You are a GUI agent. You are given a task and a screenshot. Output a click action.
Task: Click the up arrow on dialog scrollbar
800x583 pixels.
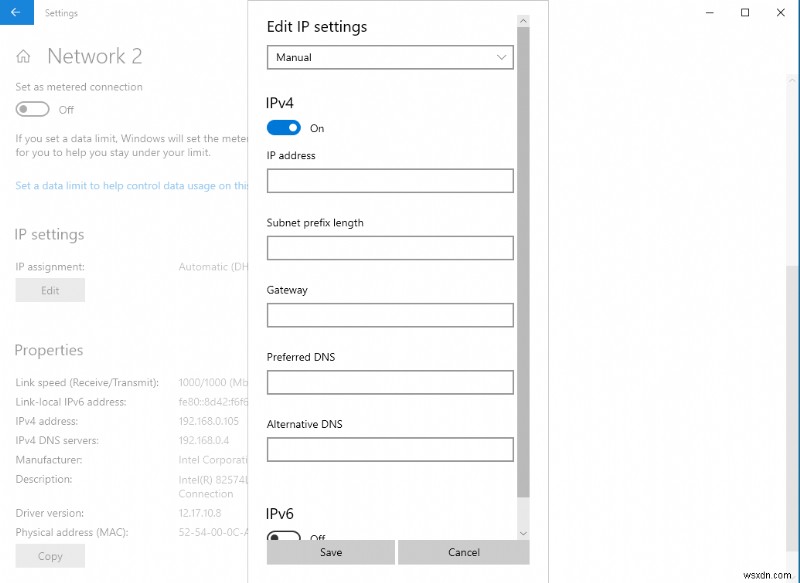523,20
